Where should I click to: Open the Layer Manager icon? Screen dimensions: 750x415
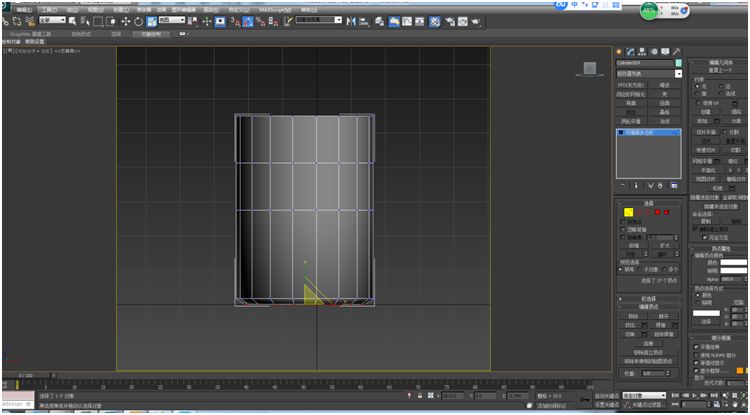[380, 21]
